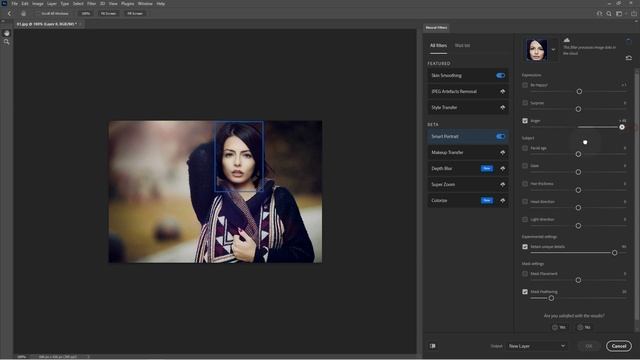
Task: Switch to the All filters tab
Action: click(438, 46)
